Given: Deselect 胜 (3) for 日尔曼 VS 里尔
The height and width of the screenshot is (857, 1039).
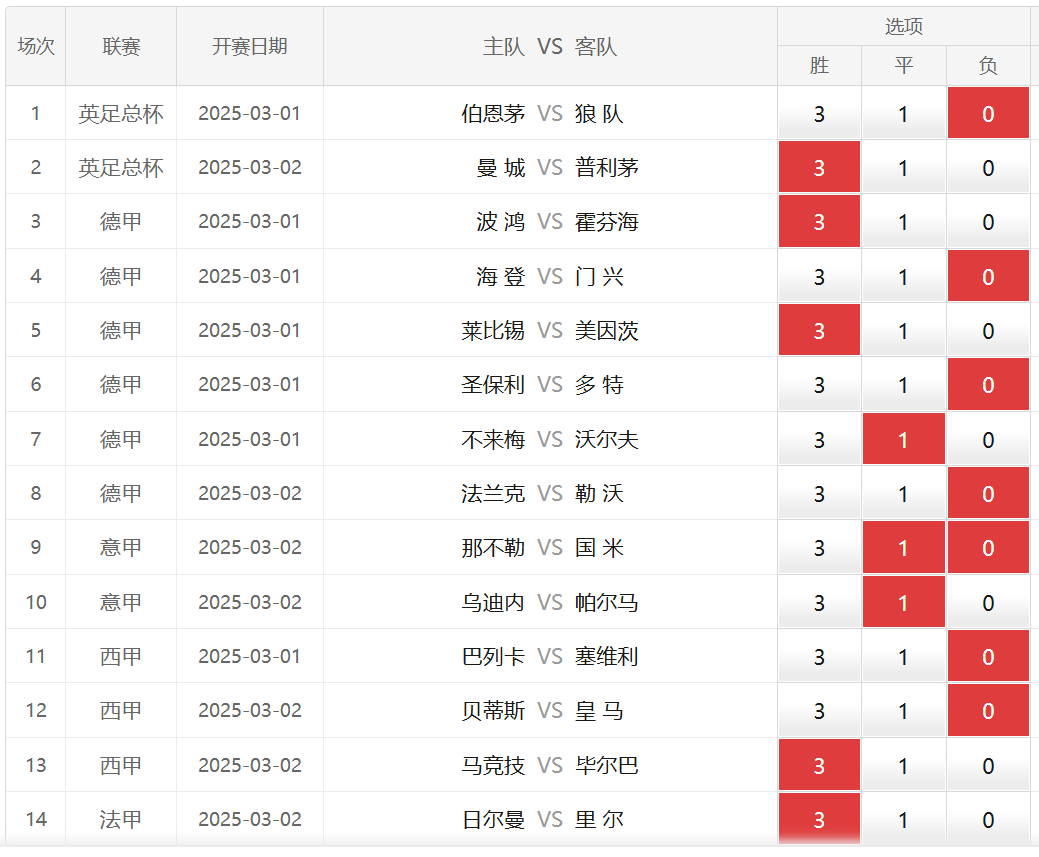Looking at the screenshot, I should click(819, 819).
